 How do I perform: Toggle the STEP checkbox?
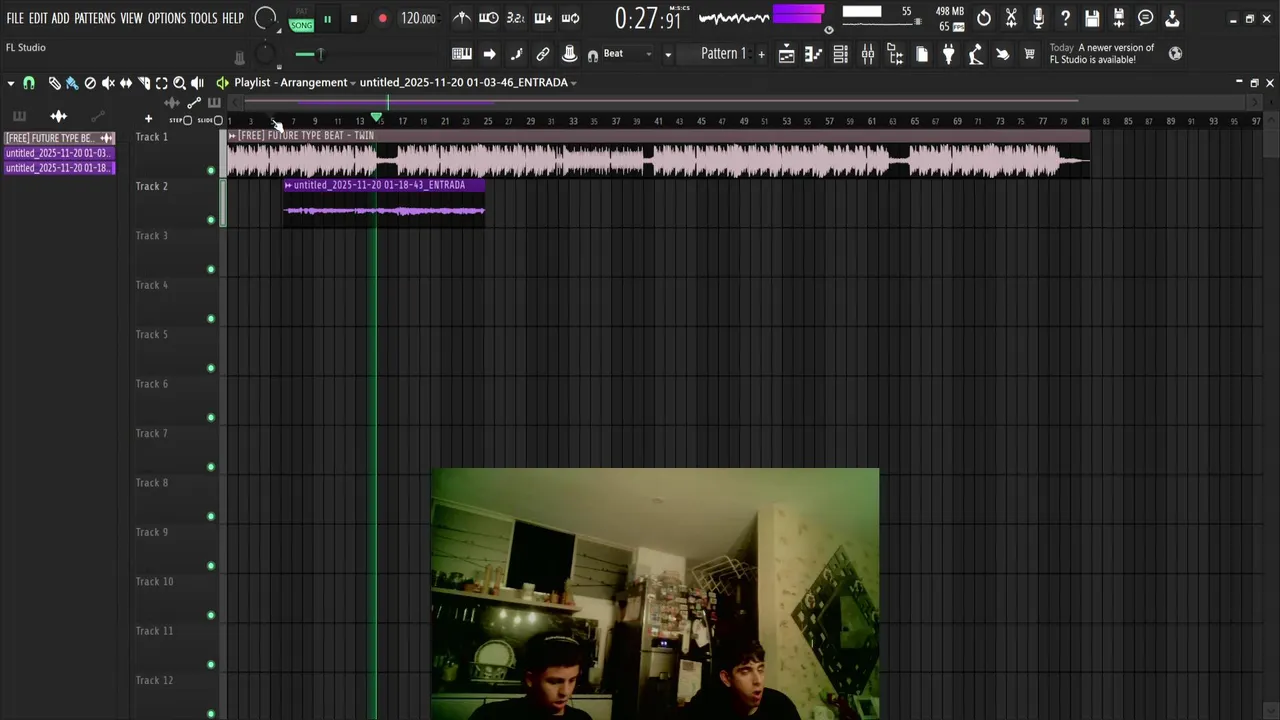point(187,120)
